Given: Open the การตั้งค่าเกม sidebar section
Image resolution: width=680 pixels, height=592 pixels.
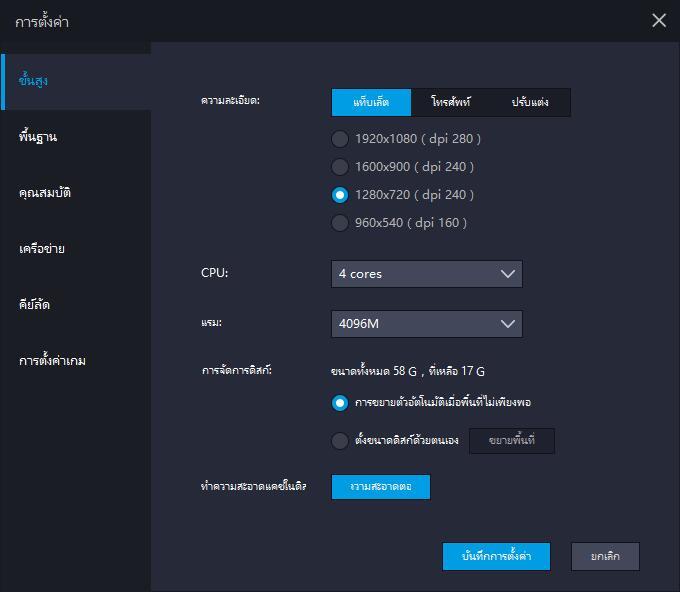Looking at the screenshot, I should click(x=75, y=361).
